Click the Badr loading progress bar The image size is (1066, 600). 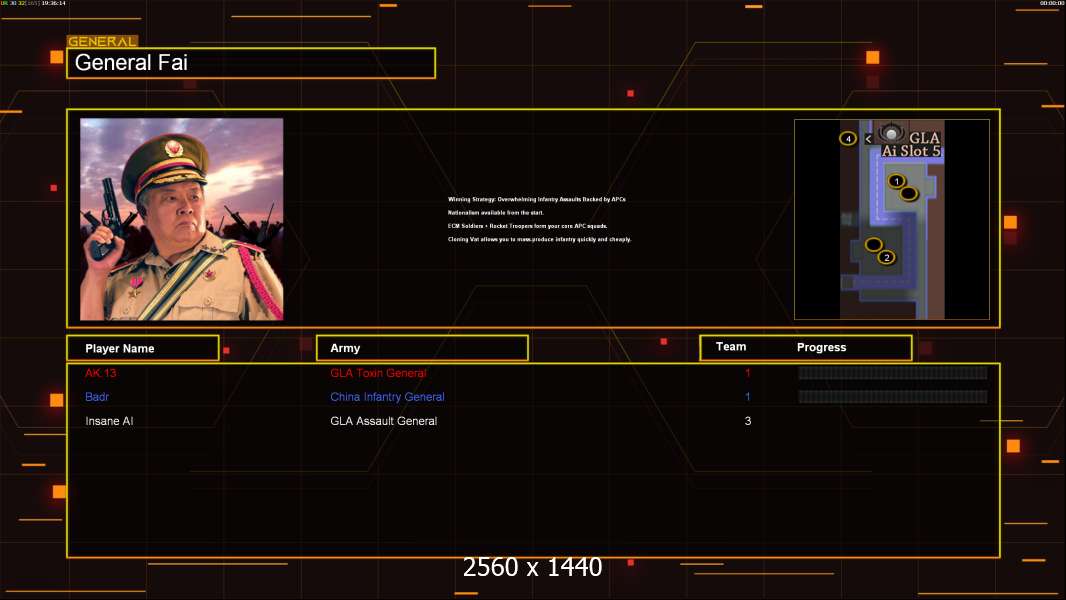893,397
